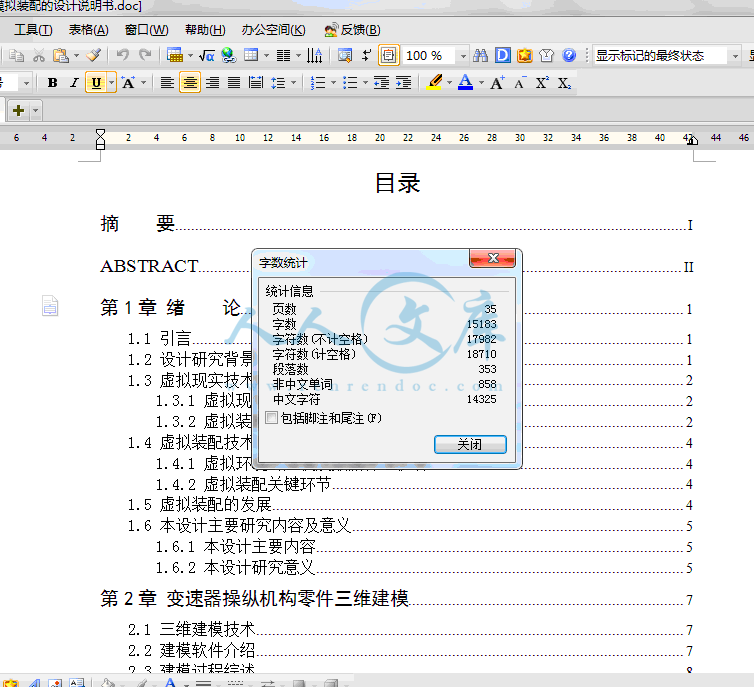The width and height of the screenshot is (754, 687).
Task: Click the table grid spreadsheet icon
Action: click(251, 55)
